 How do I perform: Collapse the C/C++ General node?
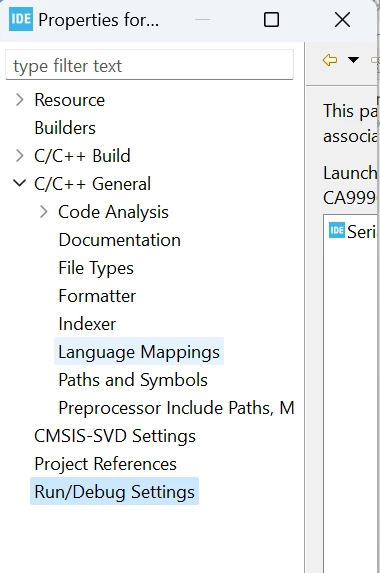pos(19,183)
